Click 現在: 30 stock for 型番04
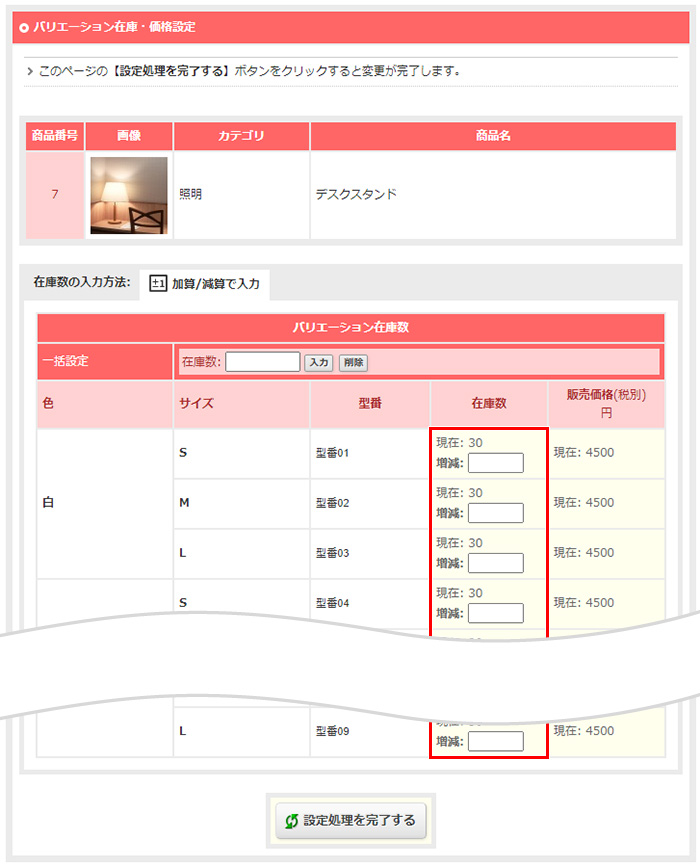This screenshot has width=700, height=867. click(459, 593)
